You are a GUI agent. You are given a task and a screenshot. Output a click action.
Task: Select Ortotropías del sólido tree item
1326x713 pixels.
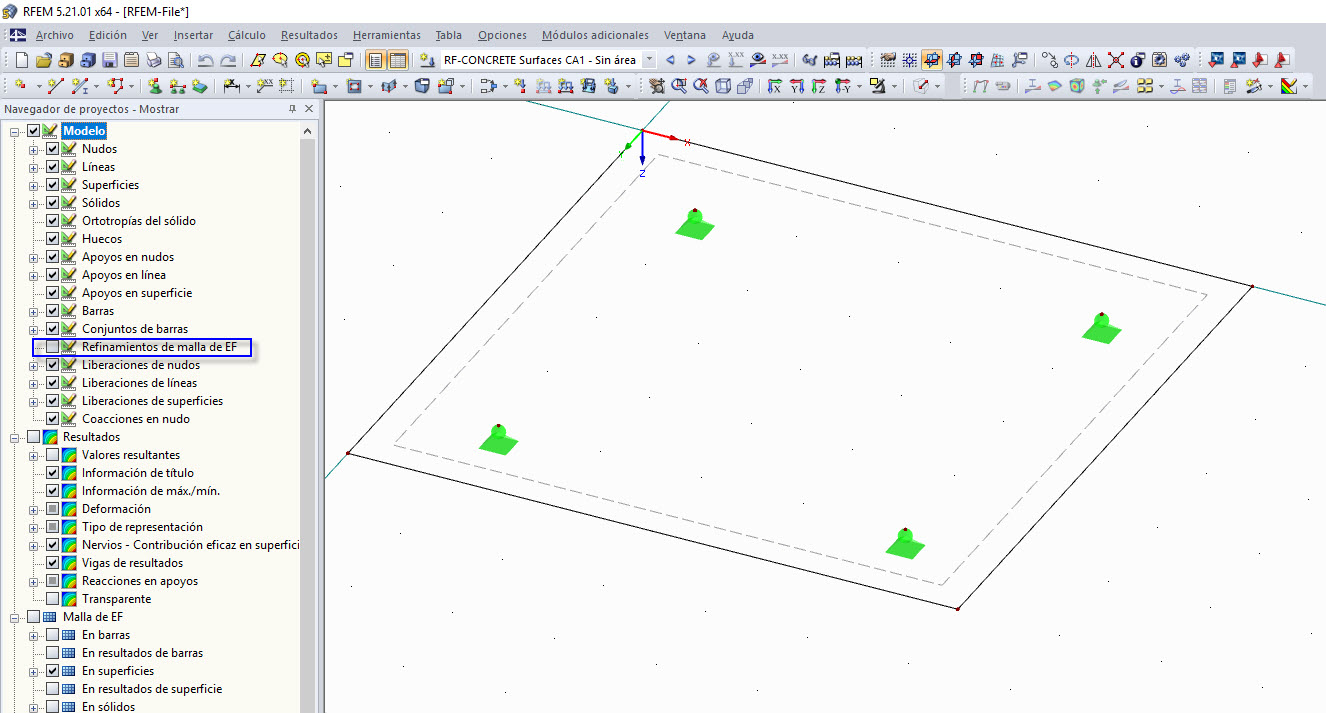point(139,221)
